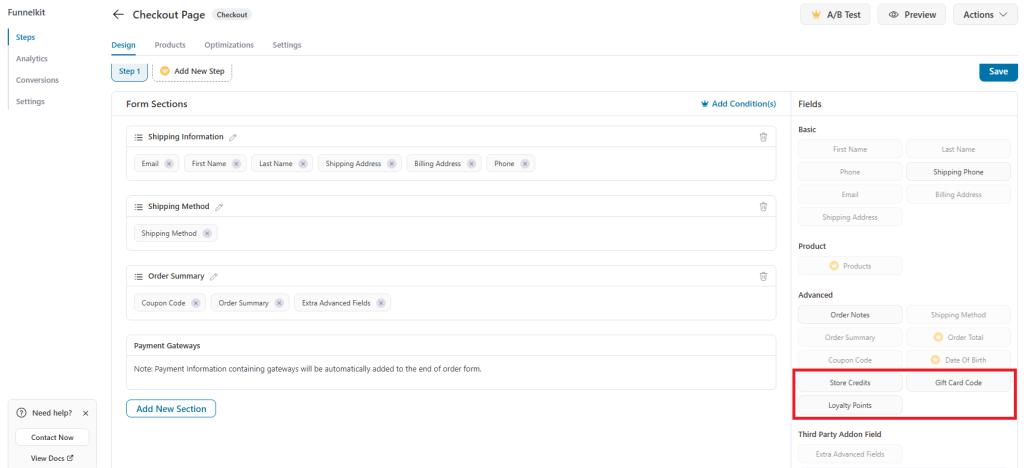Remove the Phone field chip
The image size is (1024, 468).
524,164
